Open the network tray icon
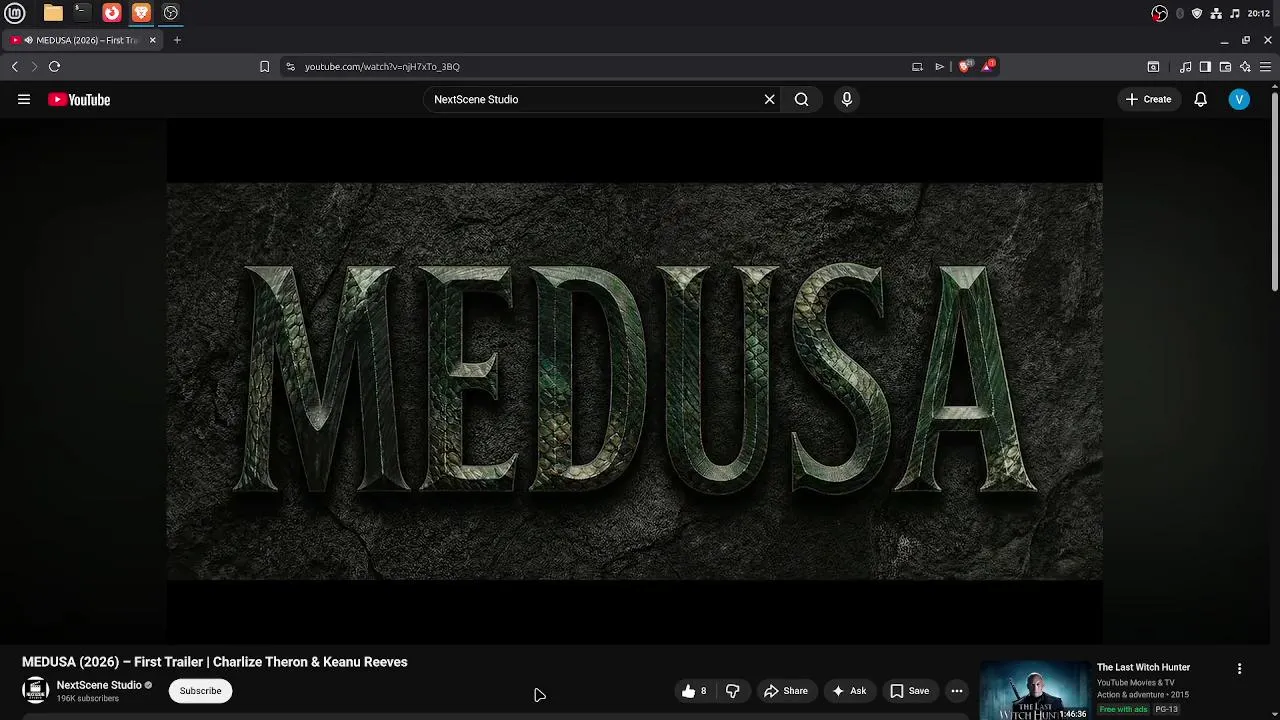 (1216, 13)
